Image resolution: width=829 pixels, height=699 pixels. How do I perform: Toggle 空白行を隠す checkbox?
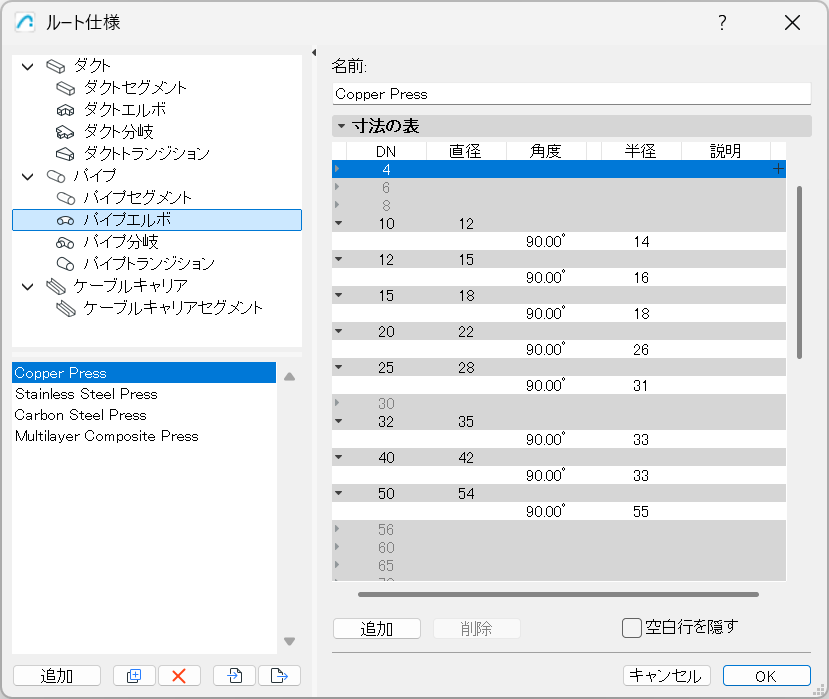click(632, 628)
